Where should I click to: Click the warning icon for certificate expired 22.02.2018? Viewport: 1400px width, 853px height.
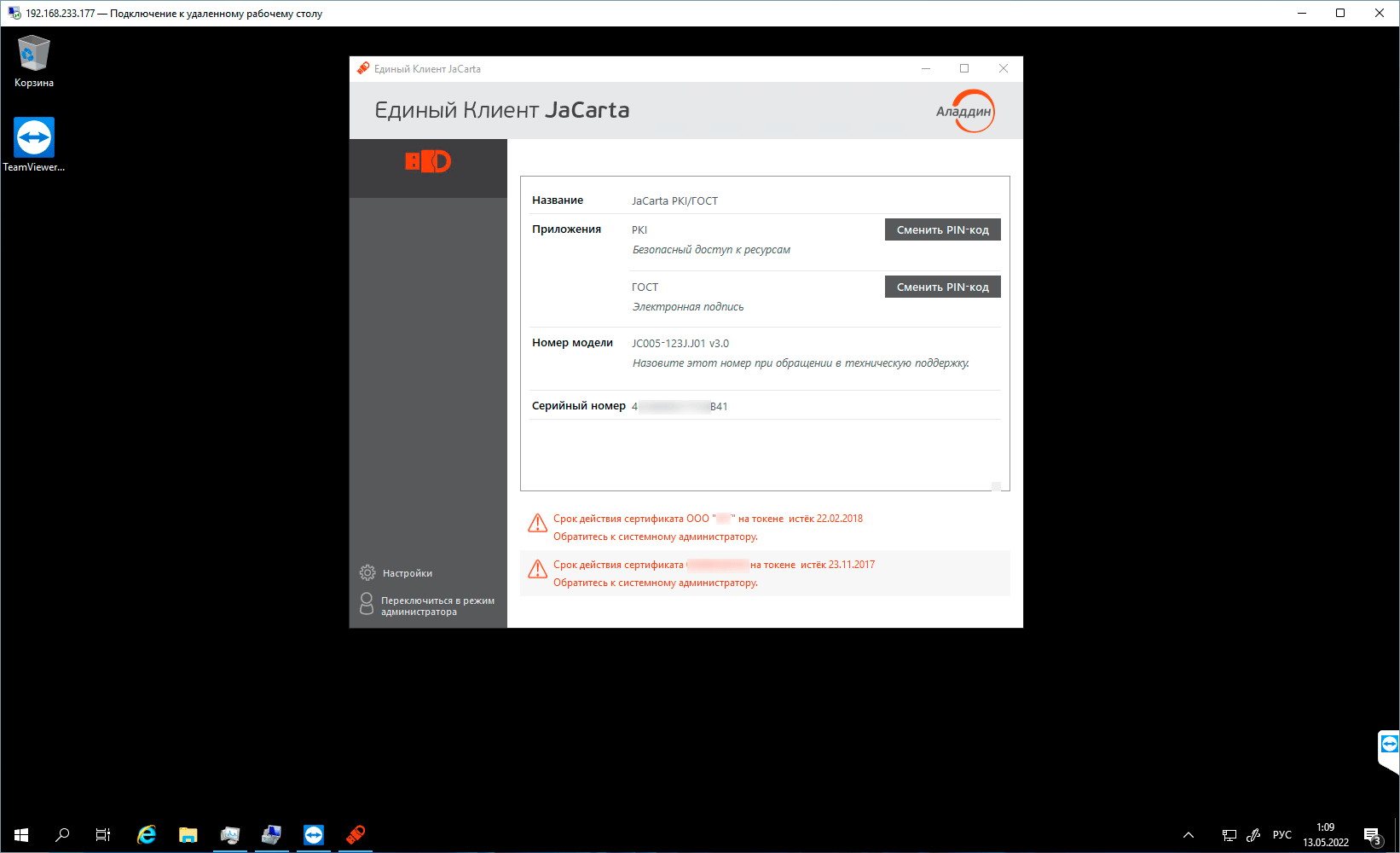pyautogui.click(x=538, y=523)
